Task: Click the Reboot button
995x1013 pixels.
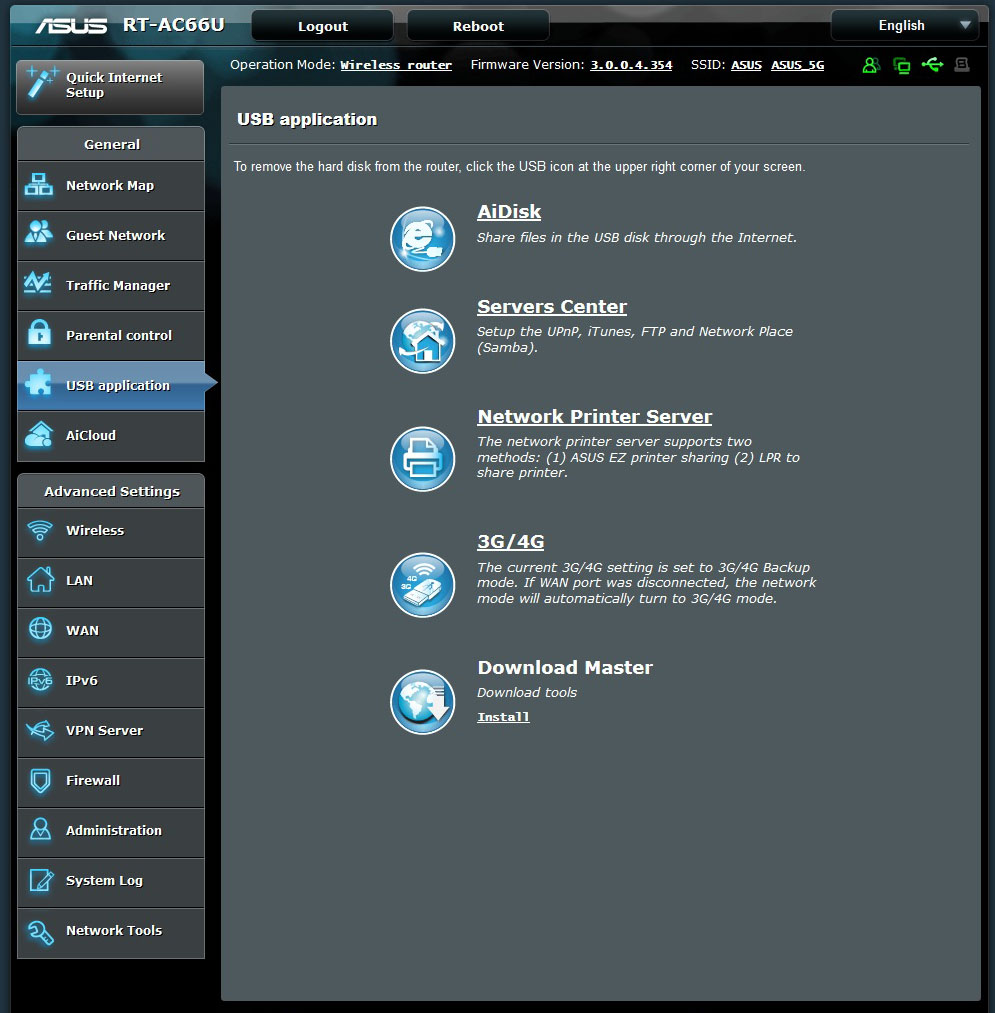Action: coord(478,26)
